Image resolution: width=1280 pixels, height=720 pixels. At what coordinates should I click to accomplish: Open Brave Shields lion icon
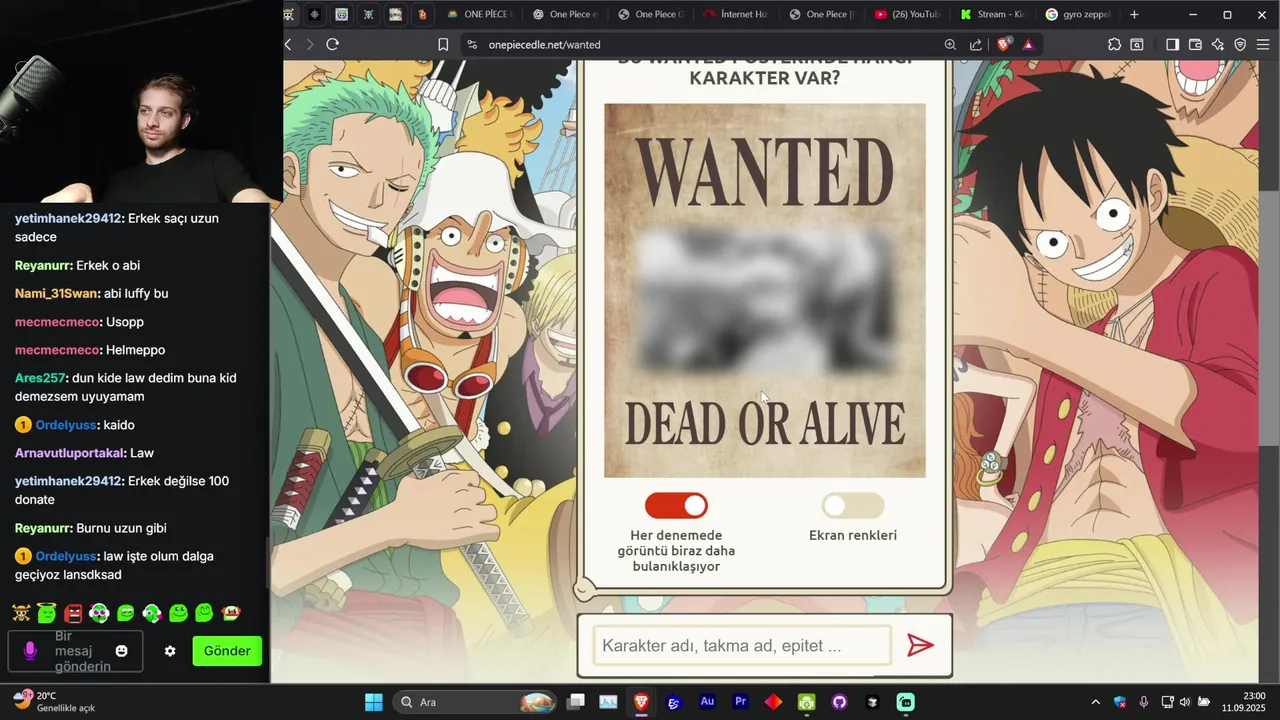pyautogui.click(x=1004, y=44)
